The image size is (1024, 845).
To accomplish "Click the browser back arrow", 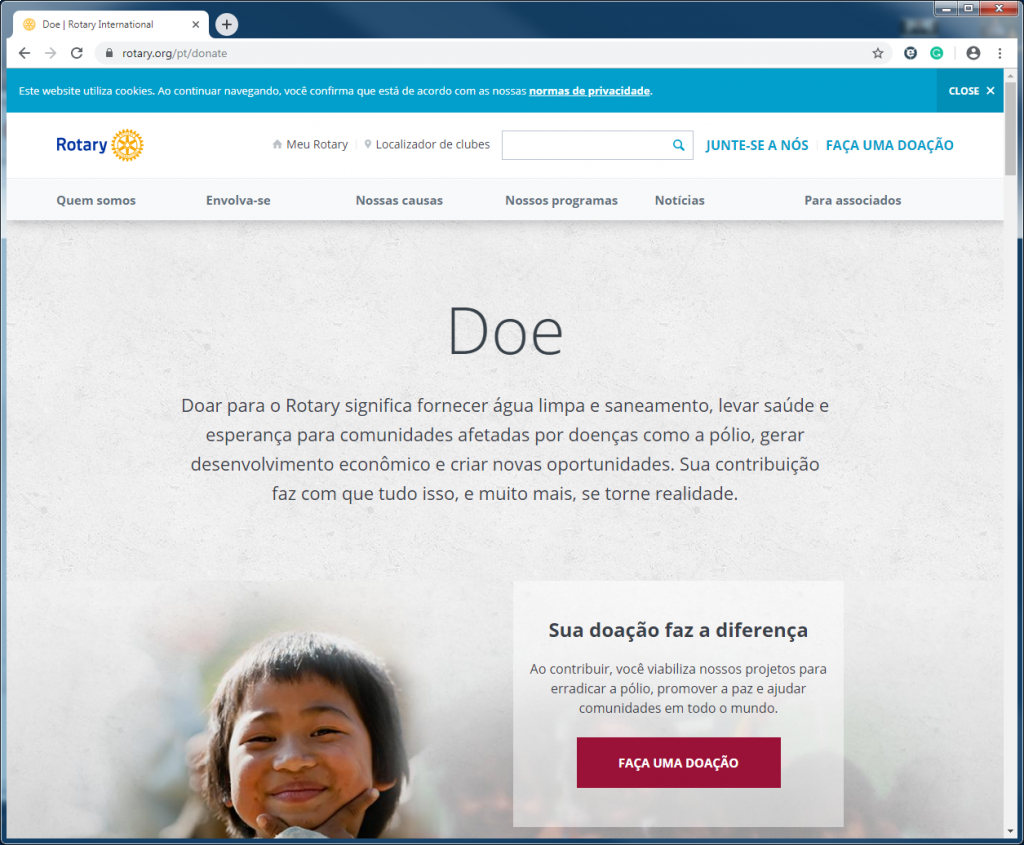I will coord(24,53).
